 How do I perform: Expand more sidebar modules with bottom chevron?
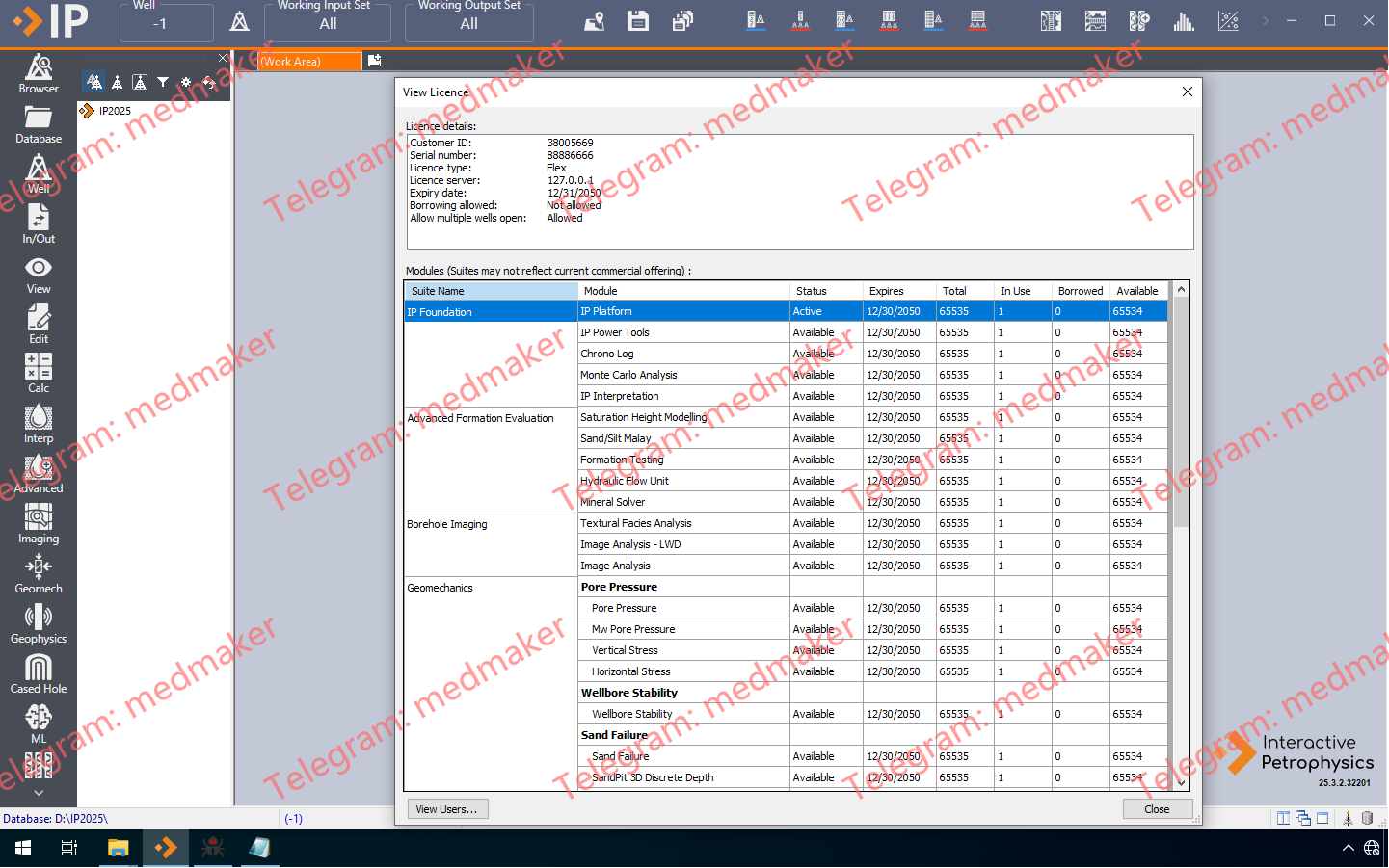point(39,793)
